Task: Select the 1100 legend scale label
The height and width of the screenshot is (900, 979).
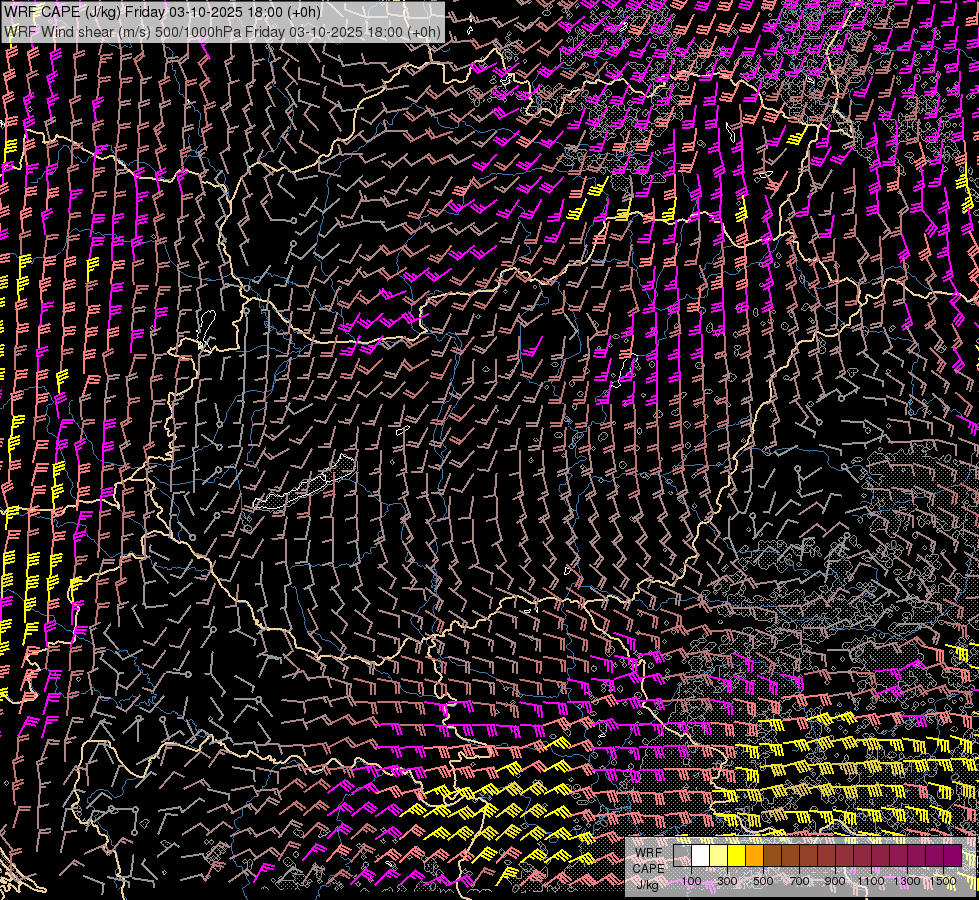Action: (871, 881)
